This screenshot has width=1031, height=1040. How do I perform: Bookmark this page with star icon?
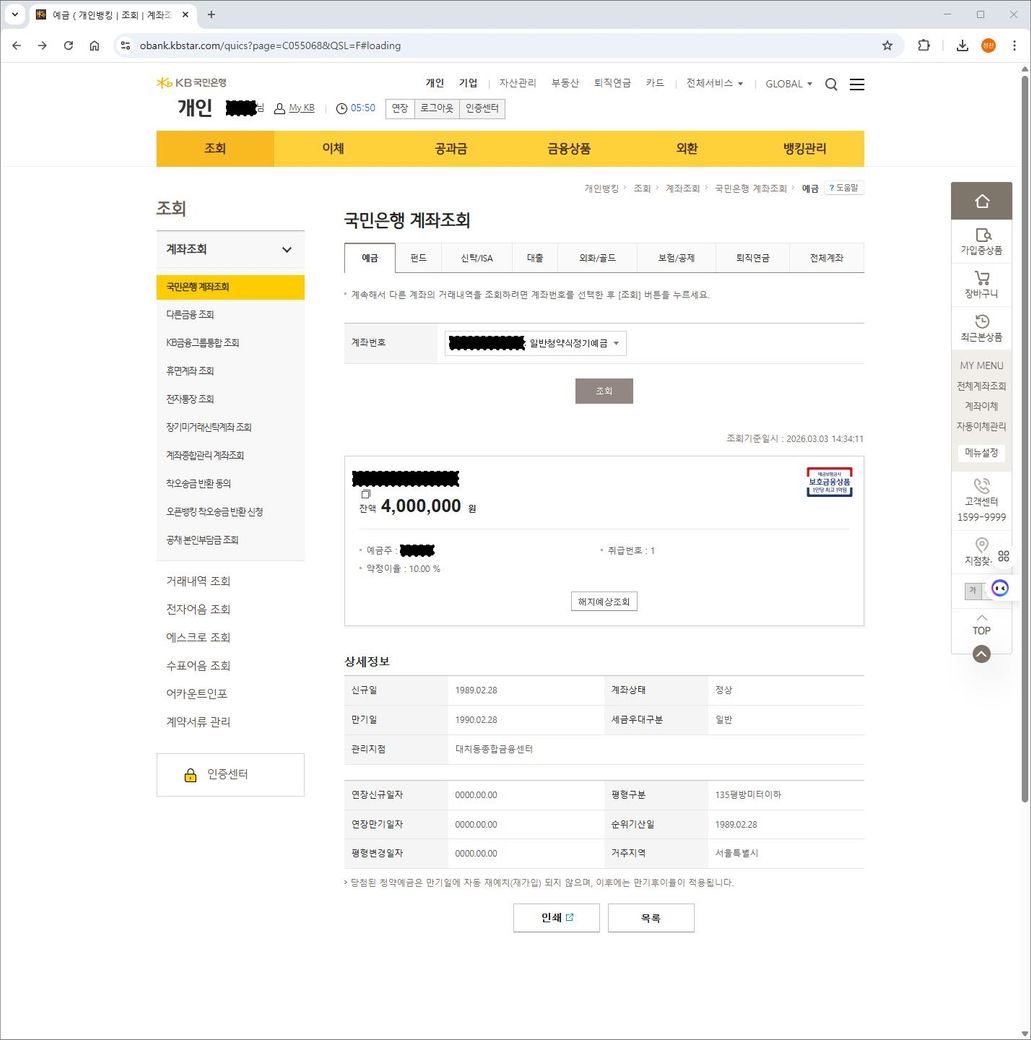(887, 45)
